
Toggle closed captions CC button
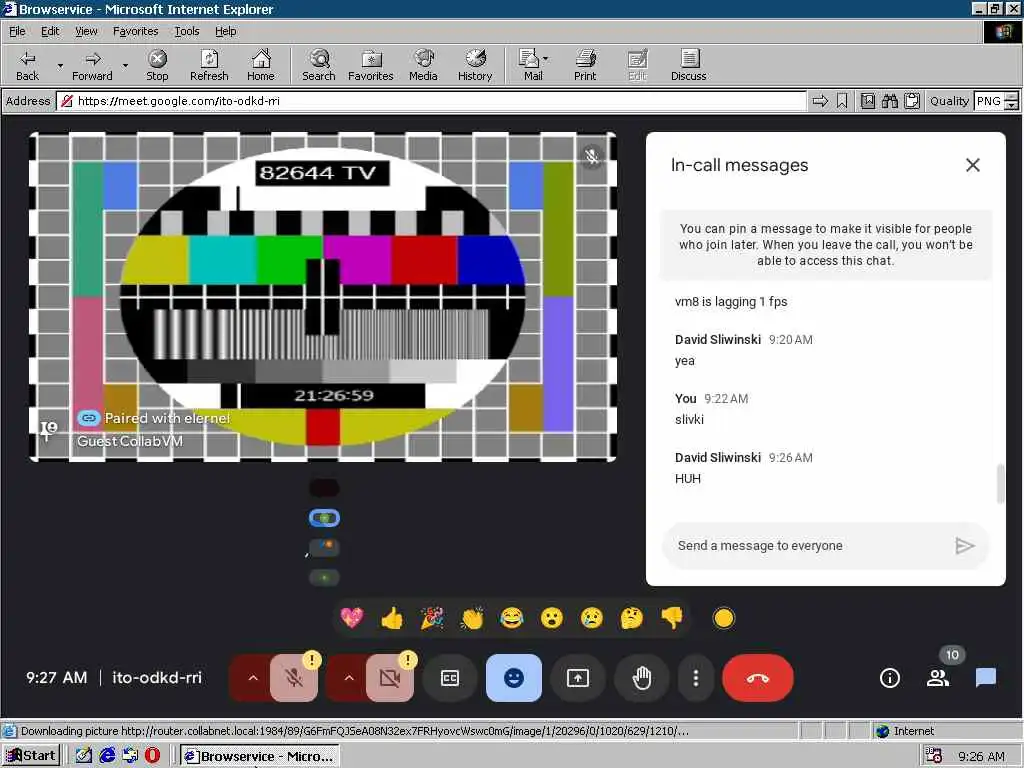450,678
